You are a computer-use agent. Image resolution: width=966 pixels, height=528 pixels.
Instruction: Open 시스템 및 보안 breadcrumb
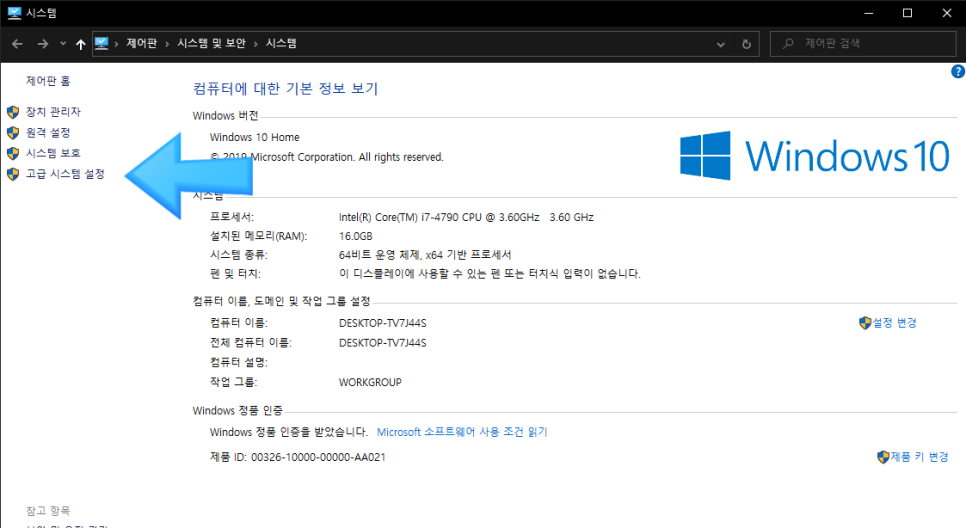click(211, 43)
